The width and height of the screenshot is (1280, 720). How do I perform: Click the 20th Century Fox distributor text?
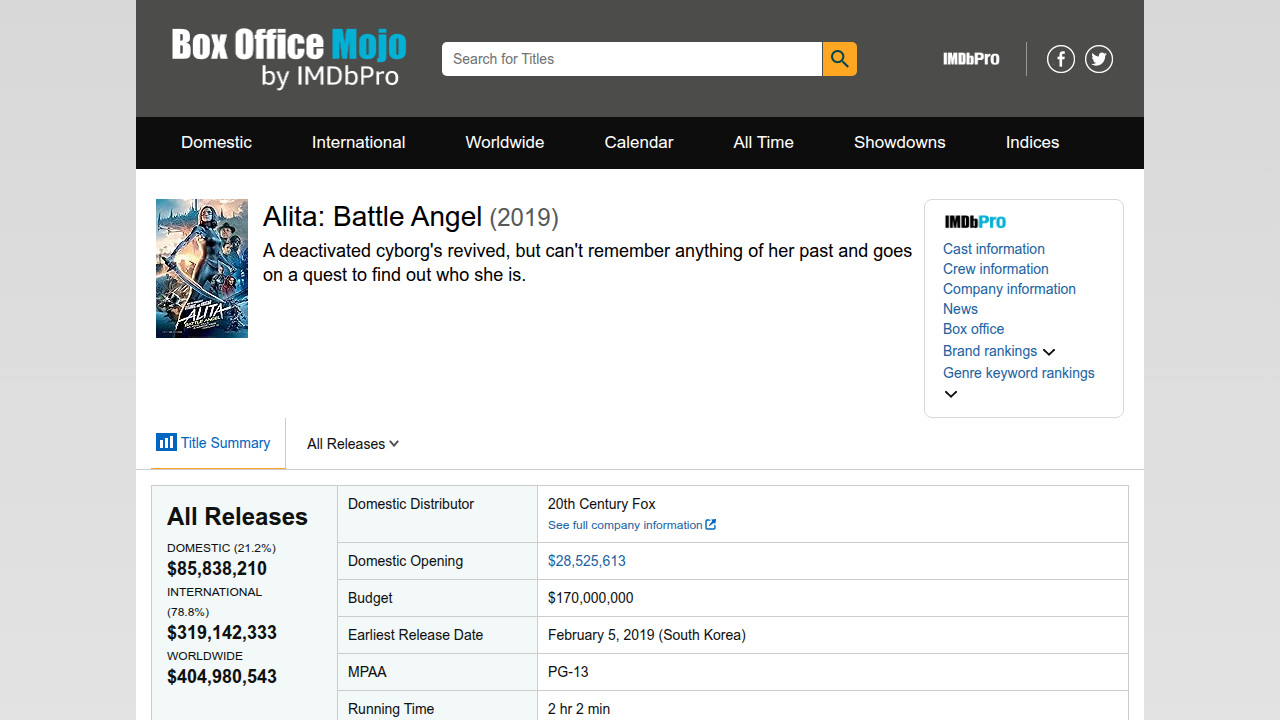click(x=602, y=504)
